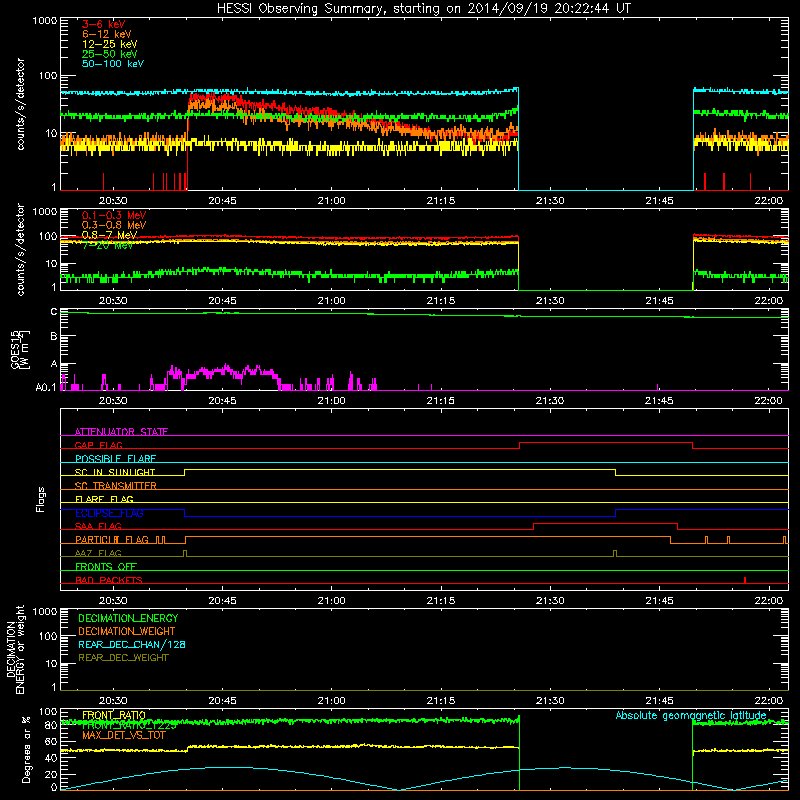Select the 50-100 keV legend label

113,64
